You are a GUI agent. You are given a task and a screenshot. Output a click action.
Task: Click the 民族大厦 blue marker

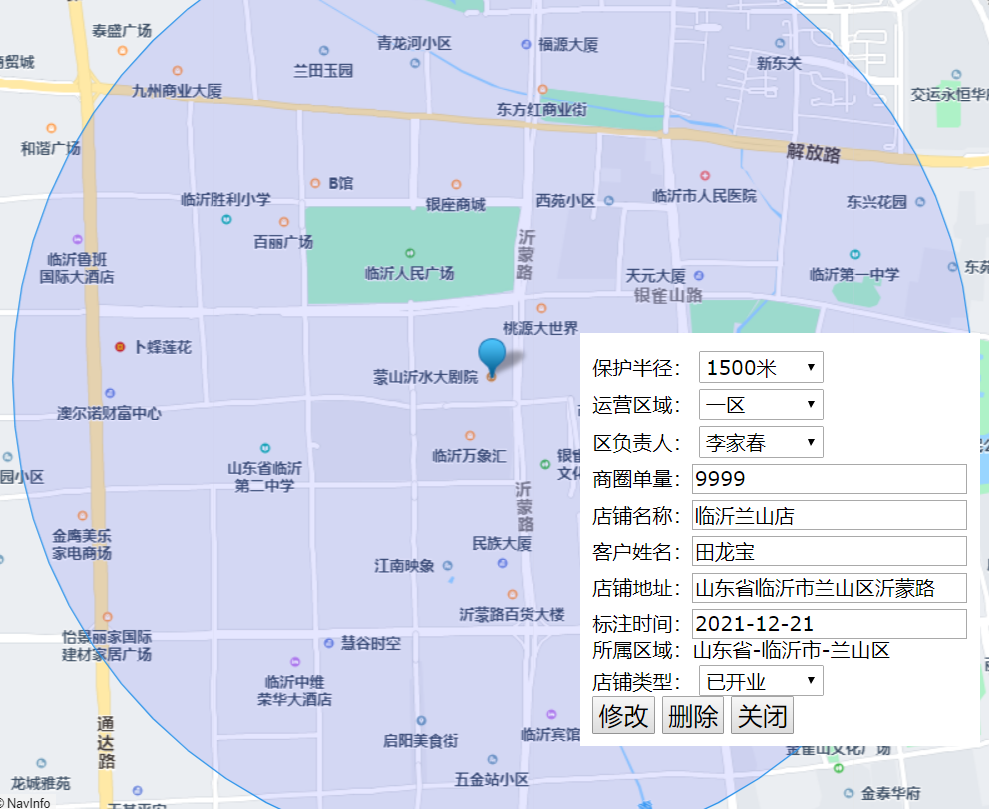pyautogui.click(x=503, y=563)
